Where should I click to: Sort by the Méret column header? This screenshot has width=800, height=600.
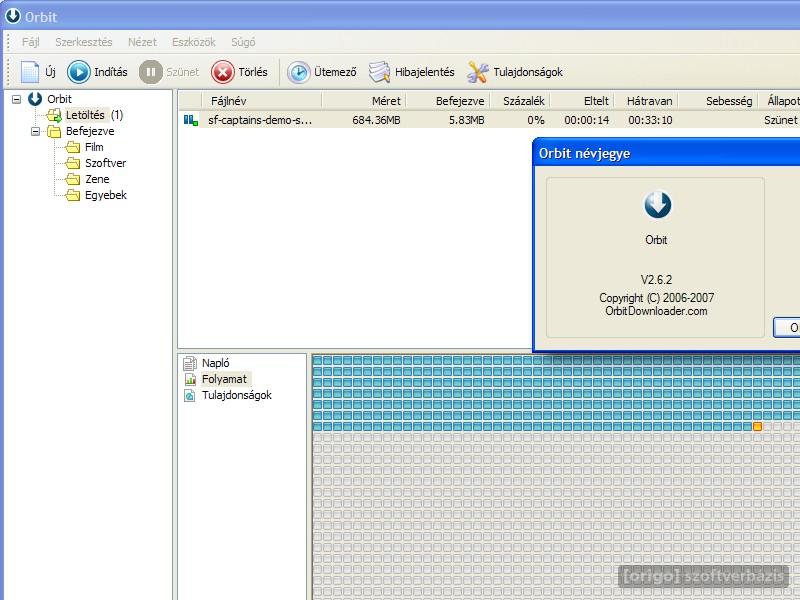point(363,101)
